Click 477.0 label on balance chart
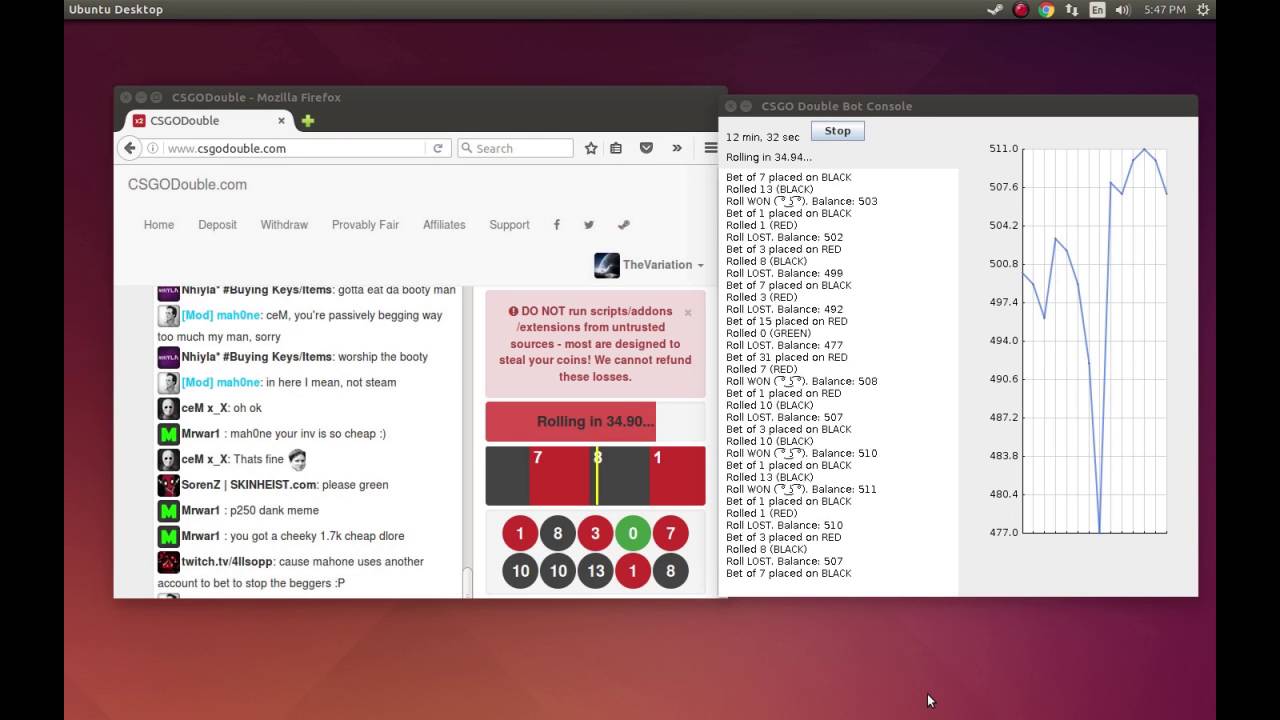The image size is (1280, 720). coord(1003,533)
